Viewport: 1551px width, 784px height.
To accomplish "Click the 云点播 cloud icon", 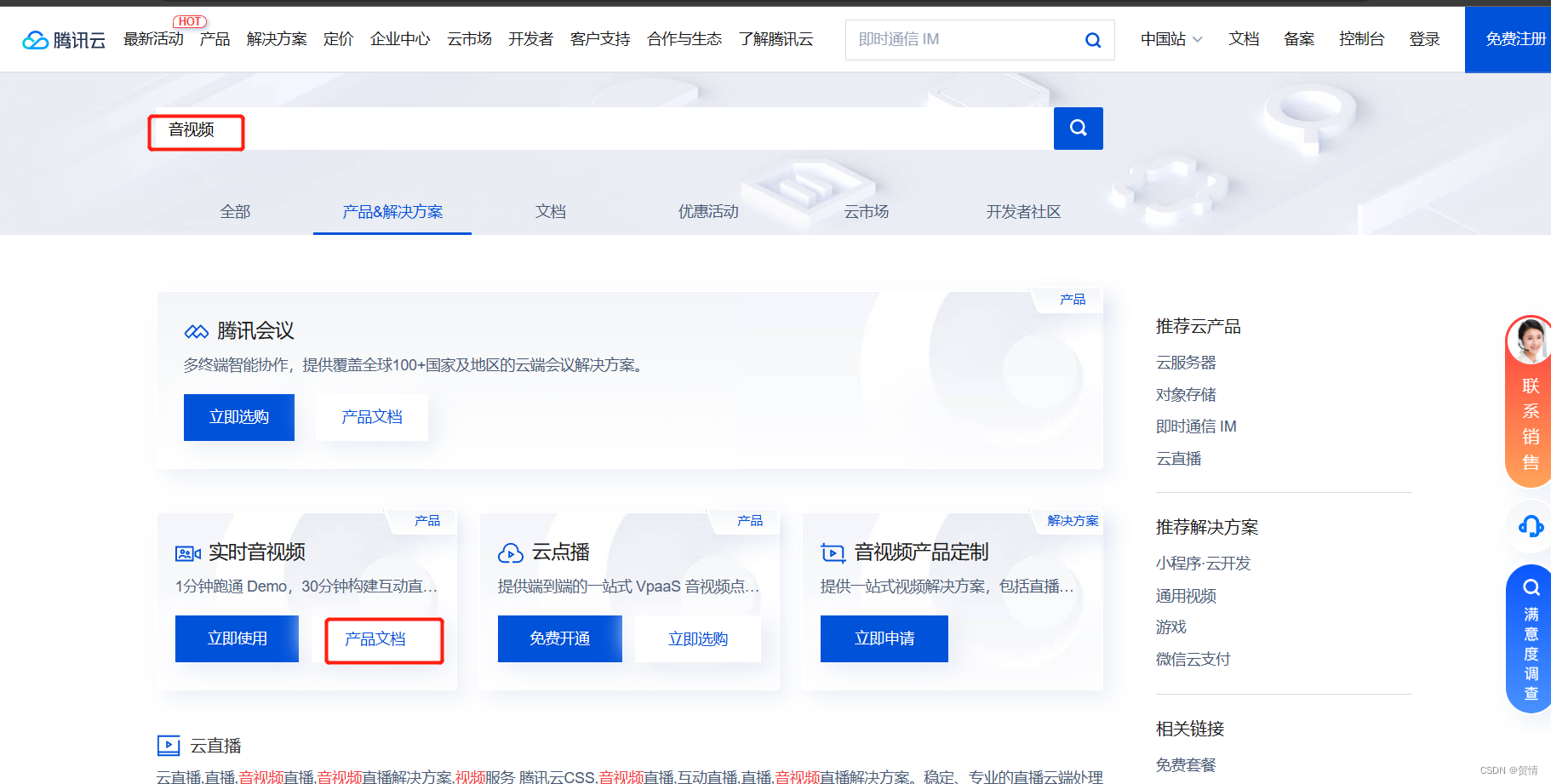I will [511, 553].
